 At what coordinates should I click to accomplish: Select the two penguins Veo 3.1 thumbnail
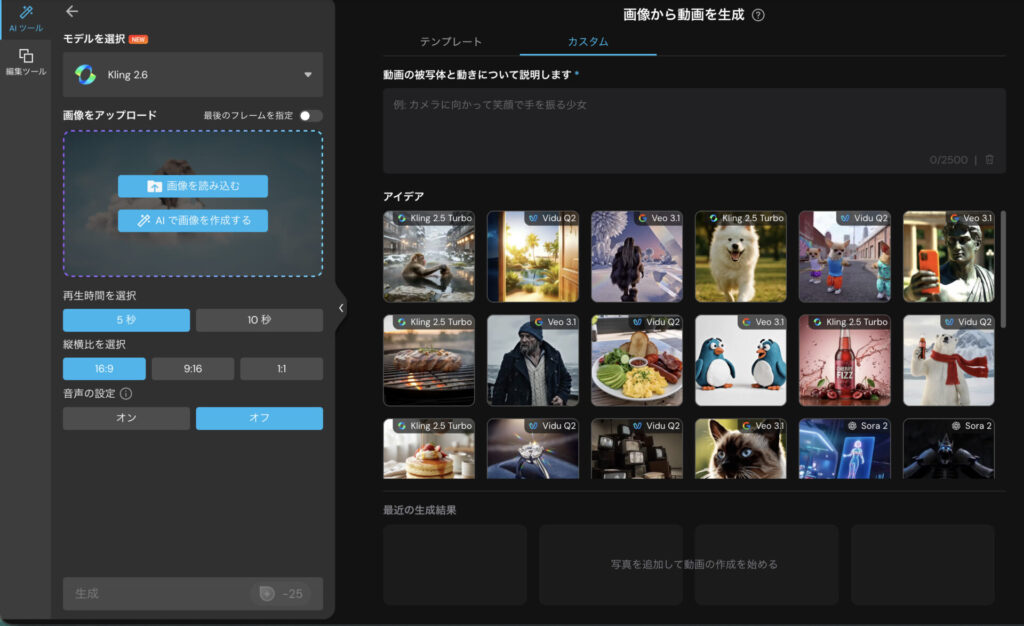pyautogui.click(x=738, y=360)
